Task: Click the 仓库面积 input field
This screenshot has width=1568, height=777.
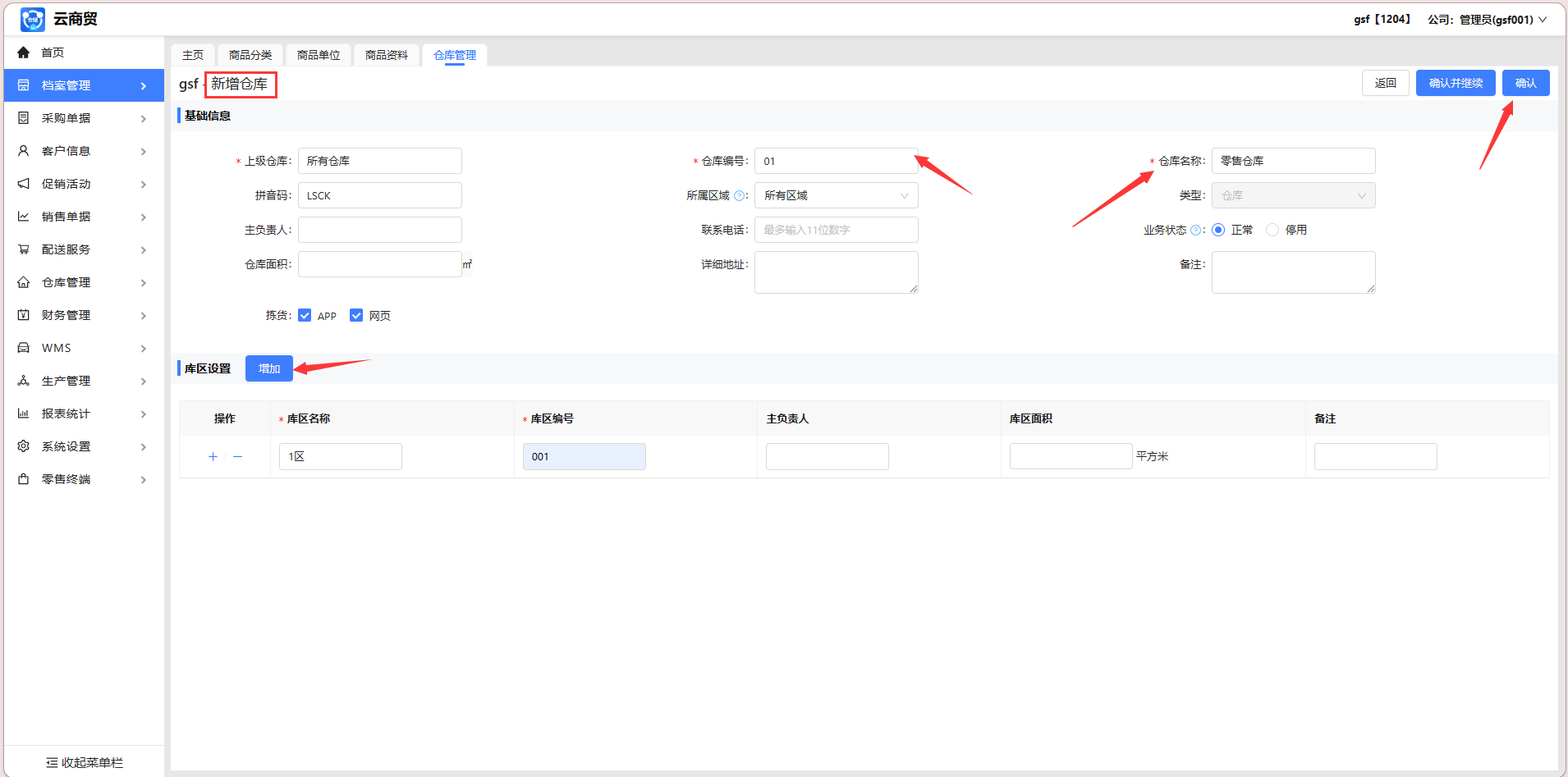Action: 379,264
